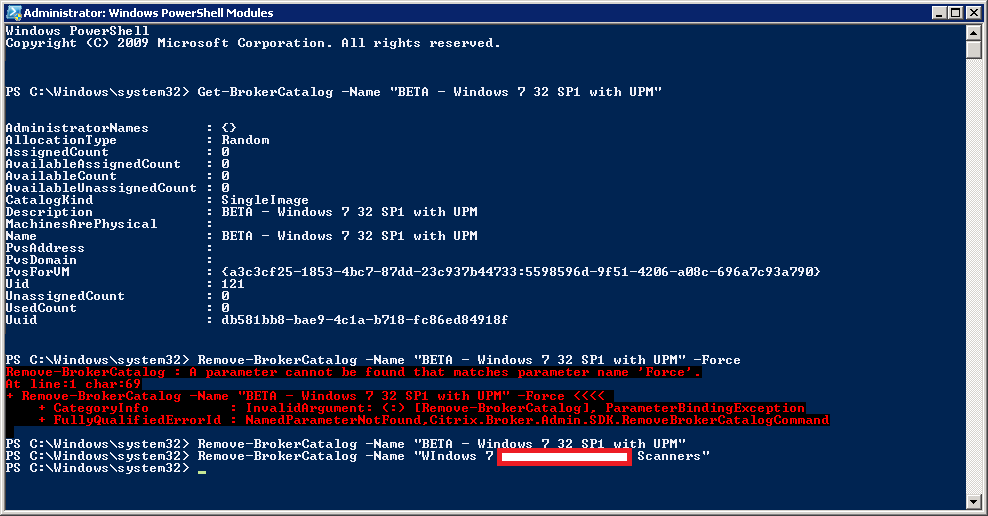This screenshot has width=988, height=516.
Task: Click the AllocationType Random value
Action: click(245, 140)
